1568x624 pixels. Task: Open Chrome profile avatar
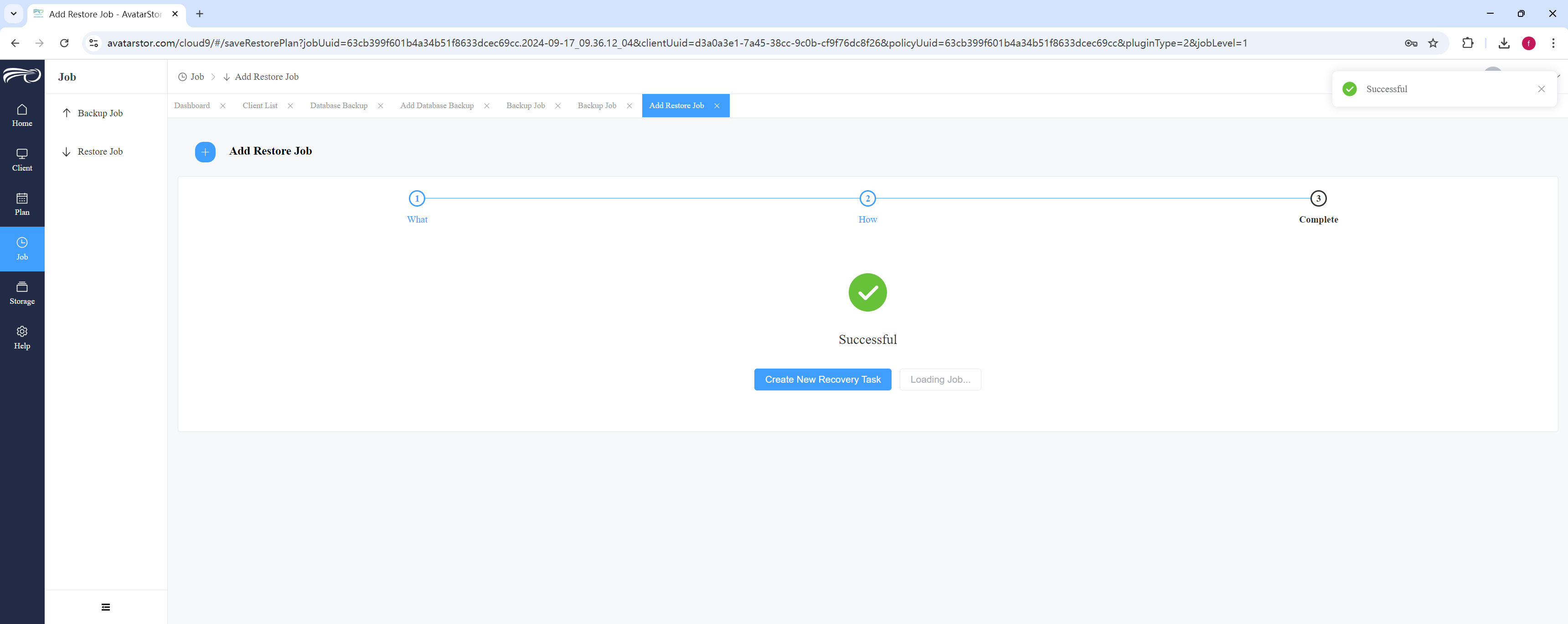tap(1528, 43)
